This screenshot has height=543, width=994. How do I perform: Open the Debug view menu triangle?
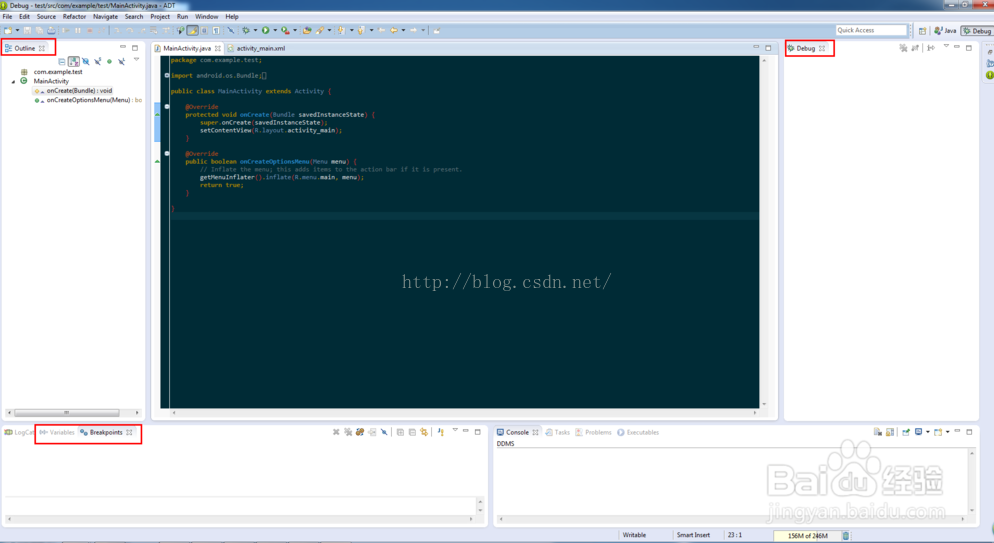(x=946, y=46)
